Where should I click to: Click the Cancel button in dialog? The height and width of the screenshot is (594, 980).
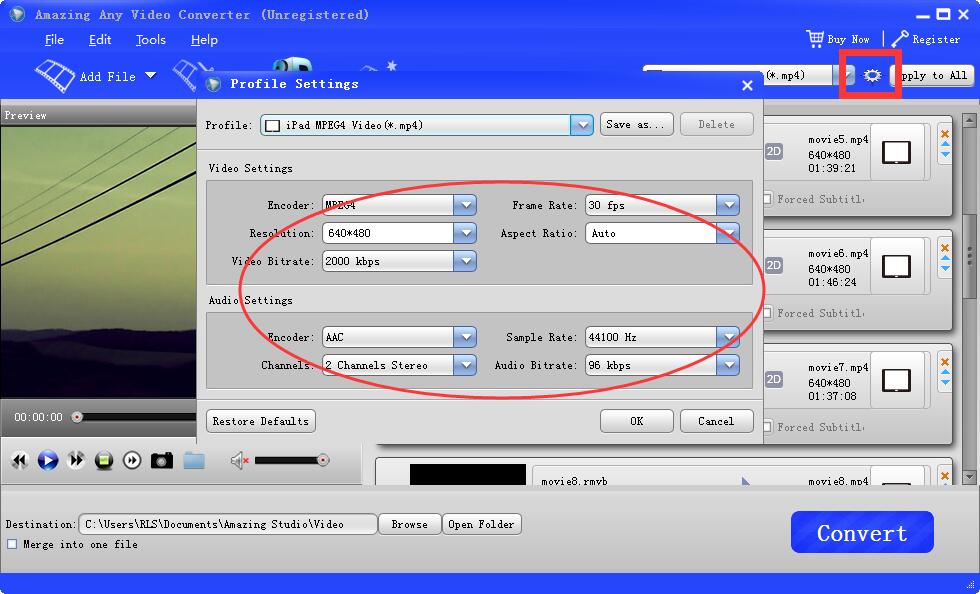pyautogui.click(x=716, y=421)
